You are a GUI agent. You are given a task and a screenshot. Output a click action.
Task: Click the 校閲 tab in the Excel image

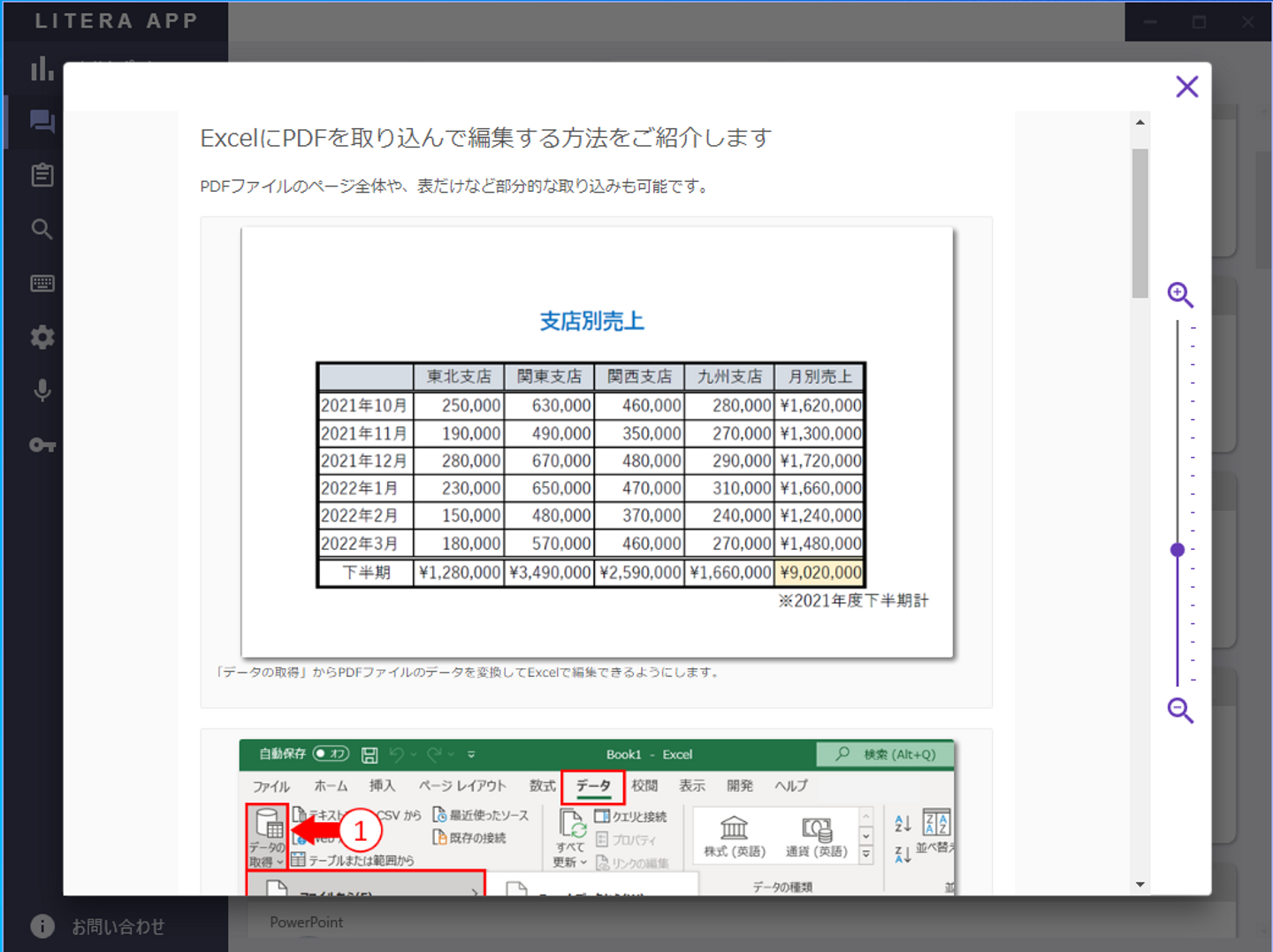tap(644, 786)
